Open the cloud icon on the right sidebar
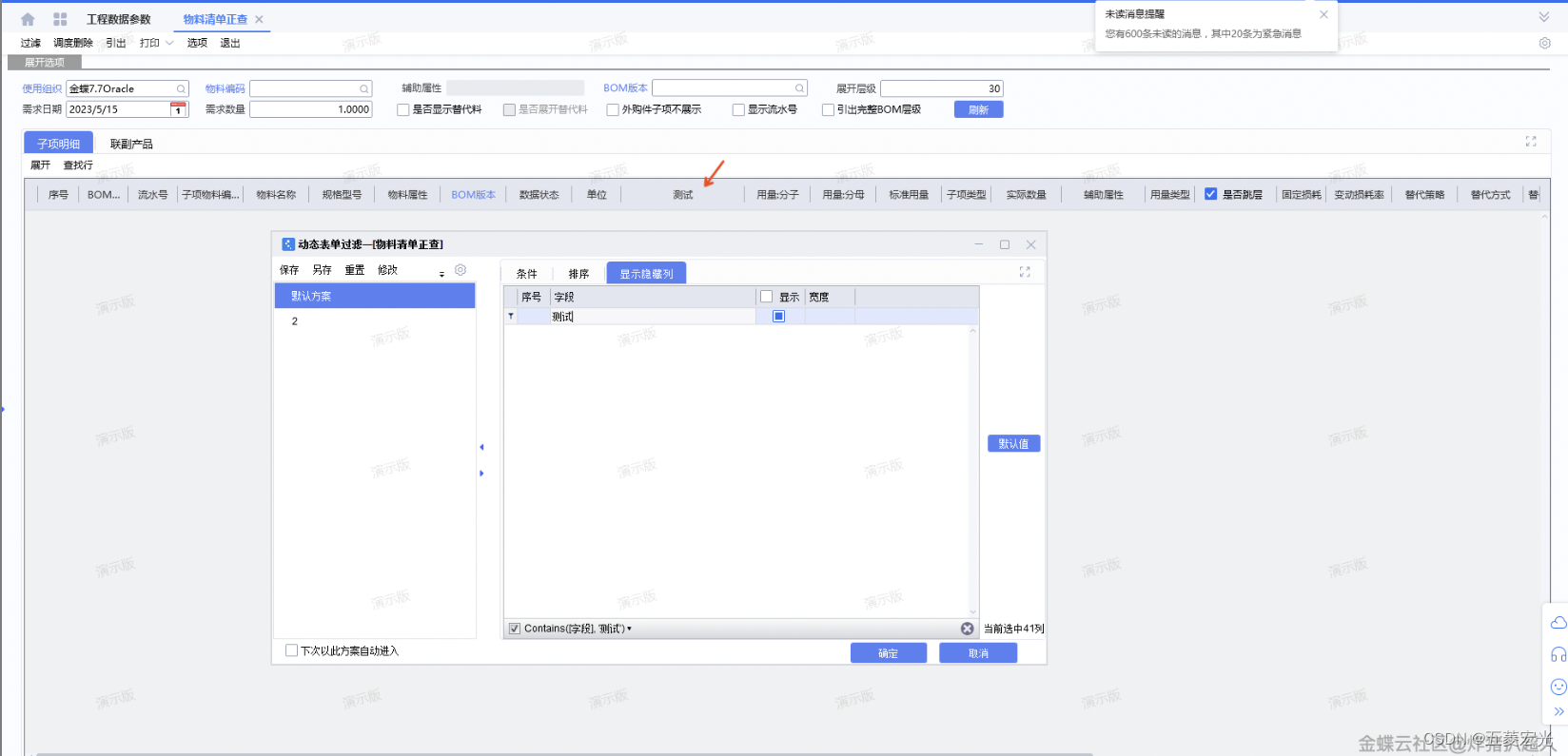The width and height of the screenshot is (1568, 756). click(1558, 623)
